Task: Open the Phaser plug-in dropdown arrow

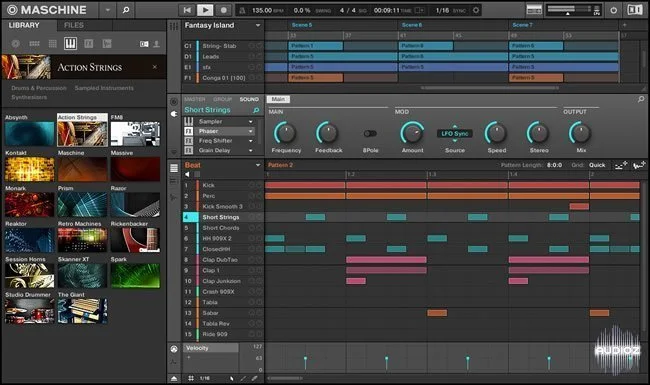Action: point(251,131)
